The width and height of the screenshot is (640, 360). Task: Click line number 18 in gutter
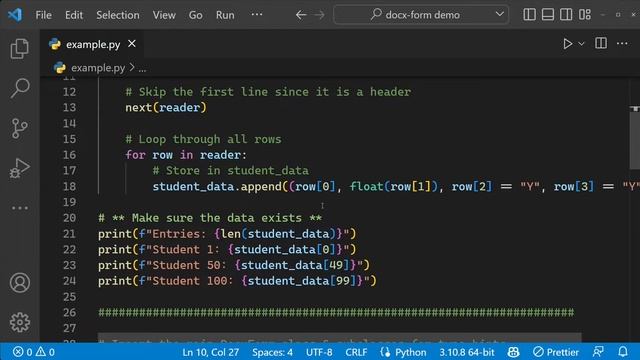(69, 187)
